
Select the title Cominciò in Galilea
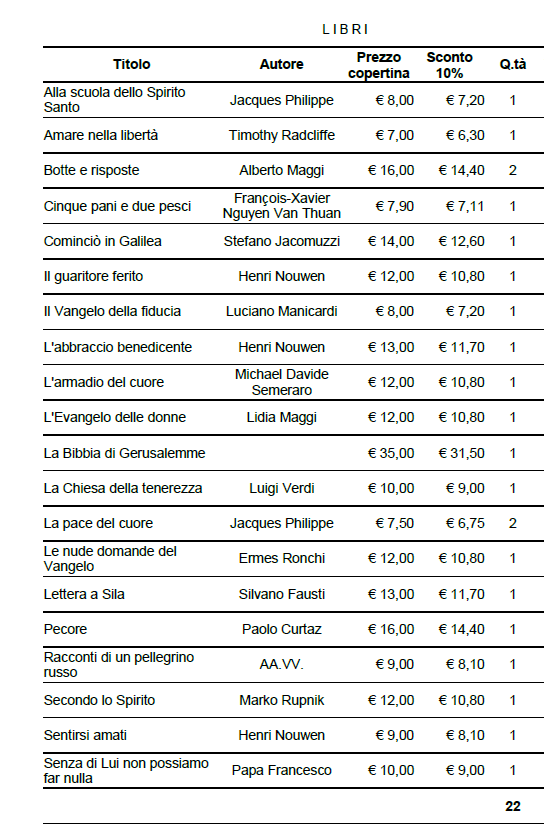click(103, 241)
